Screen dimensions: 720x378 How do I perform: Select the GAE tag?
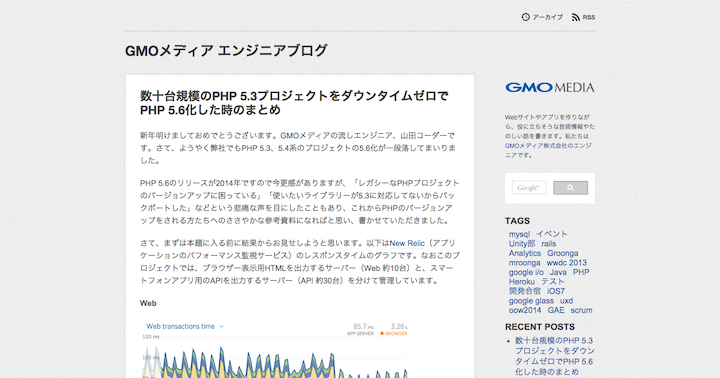point(556,310)
